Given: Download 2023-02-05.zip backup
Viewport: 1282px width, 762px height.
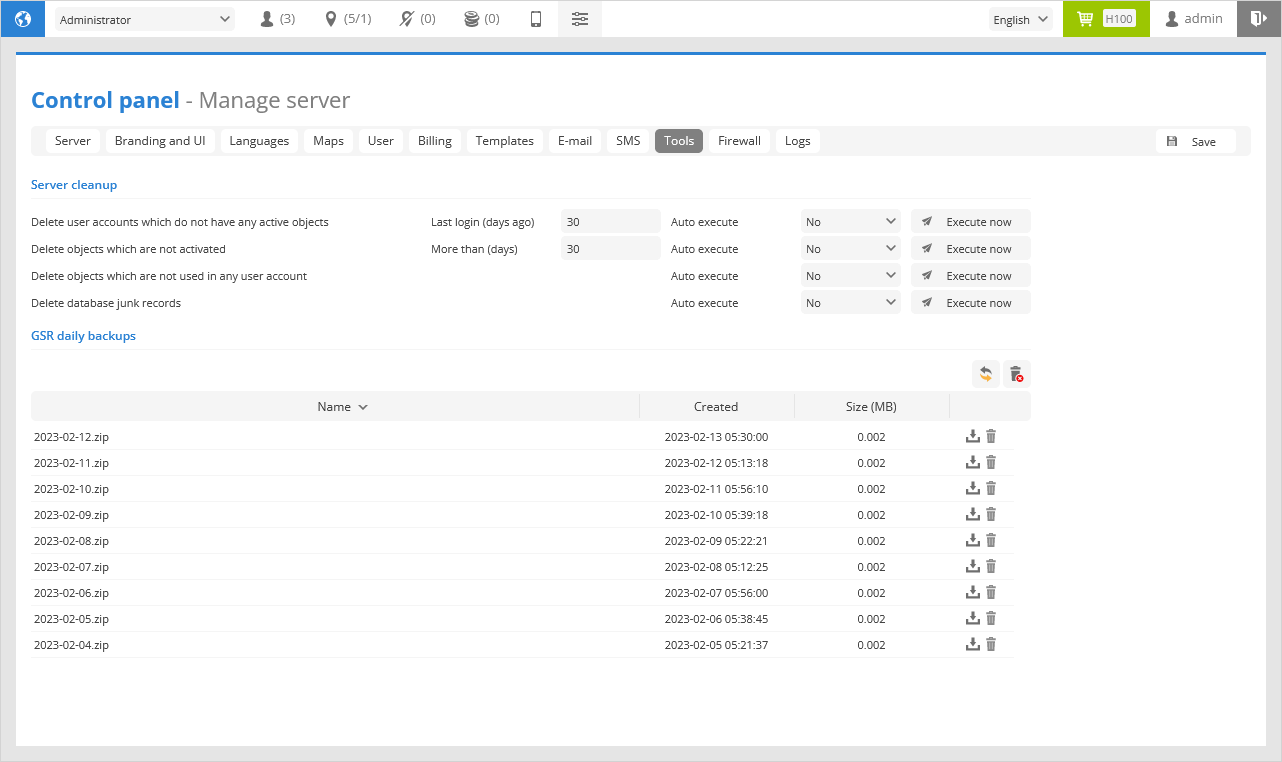Looking at the screenshot, I should click(x=972, y=618).
